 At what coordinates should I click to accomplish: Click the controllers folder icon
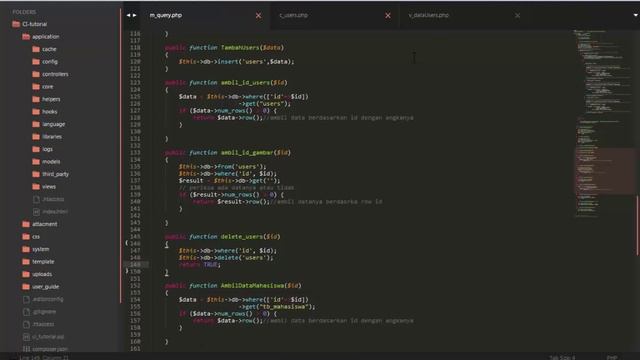pyautogui.click(x=36, y=74)
